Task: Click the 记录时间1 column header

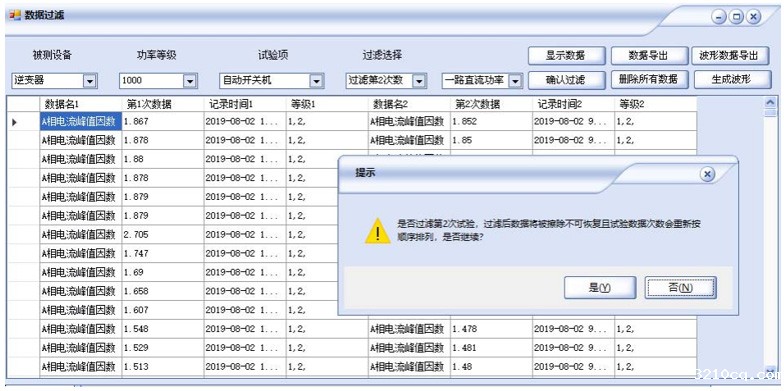Action: 245,104
